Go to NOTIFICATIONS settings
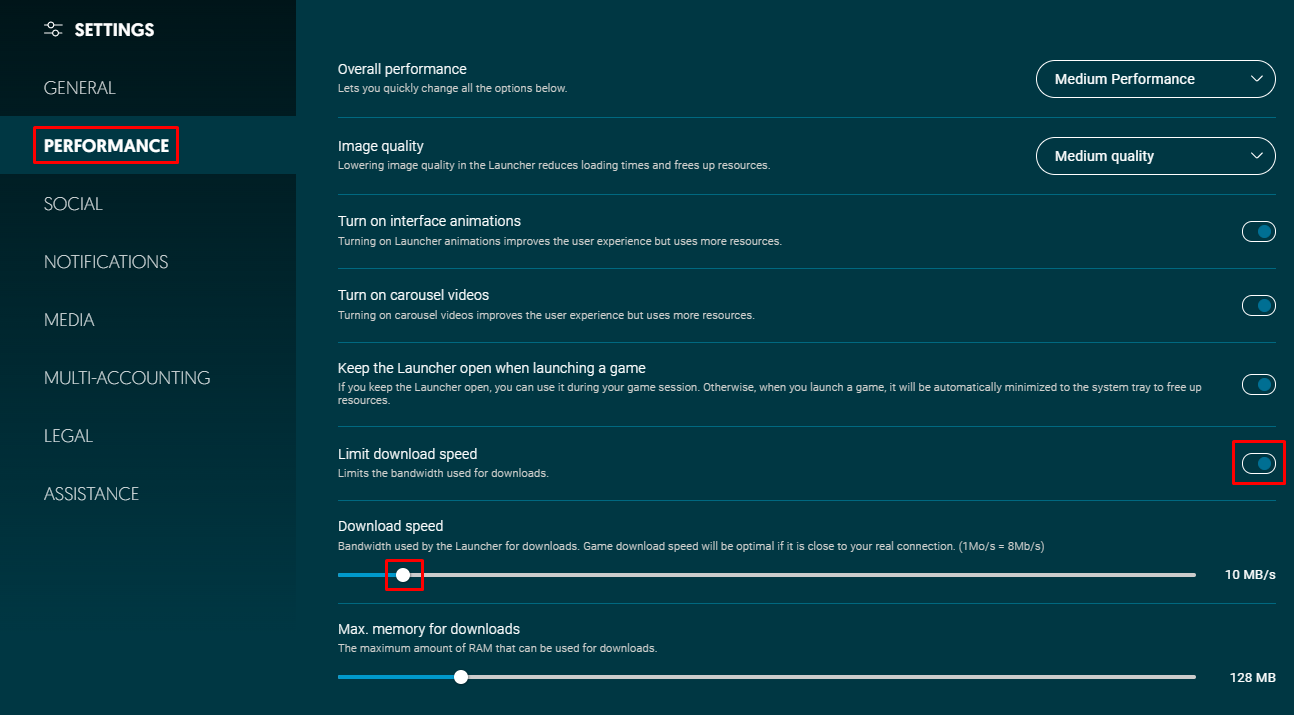Image resolution: width=1294 pixels, height=715 pixels. (x=105, y=261)
